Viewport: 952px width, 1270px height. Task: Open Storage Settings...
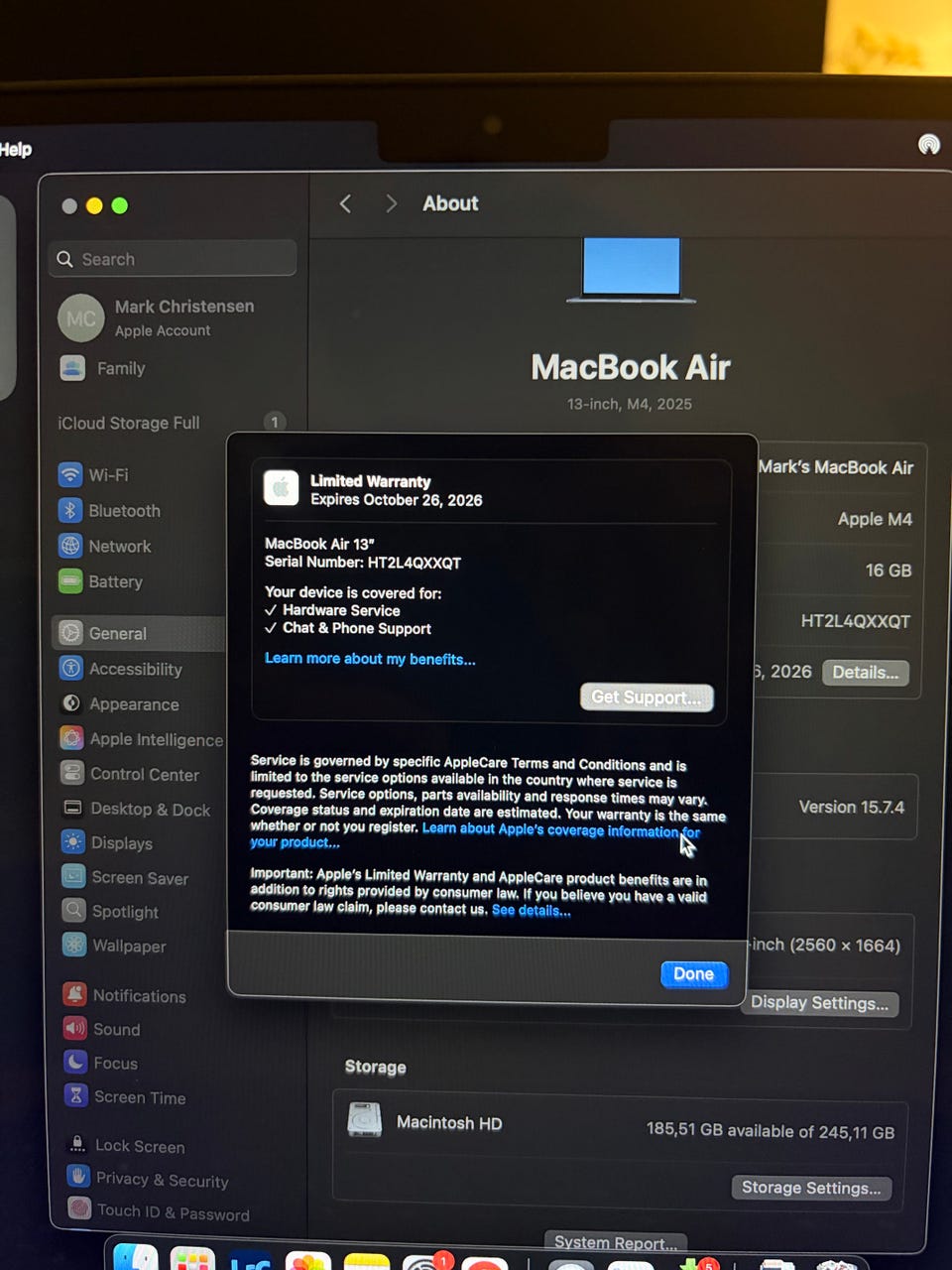(811, 1188)
